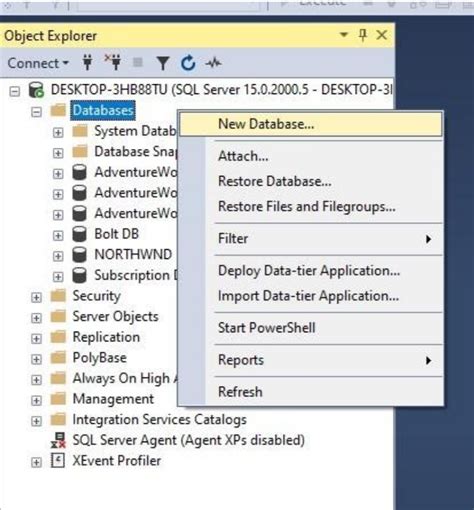Choose Refresh from context menu

(311, 392)
